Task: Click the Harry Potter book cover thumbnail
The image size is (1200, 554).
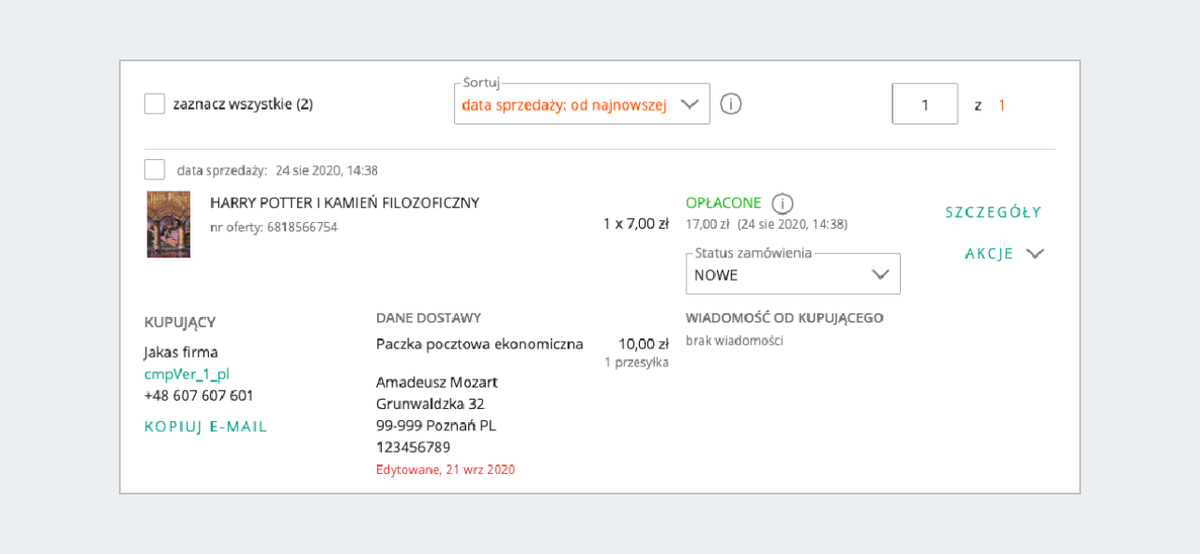Action: click(168, 224)
